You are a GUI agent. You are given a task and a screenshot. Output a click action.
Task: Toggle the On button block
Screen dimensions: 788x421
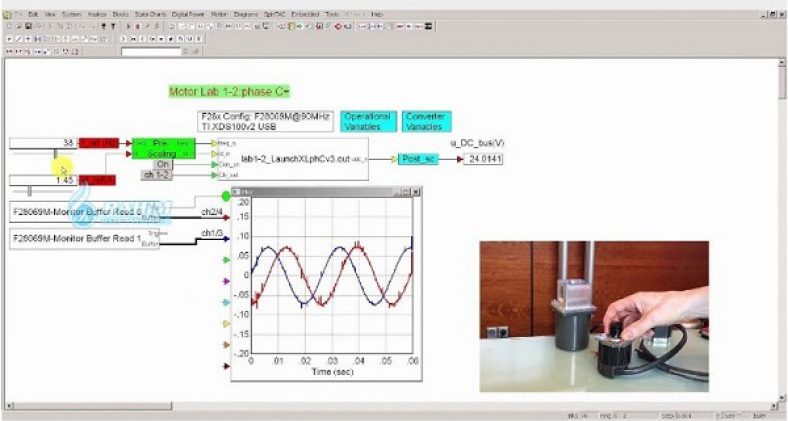(x=162, y=164)
